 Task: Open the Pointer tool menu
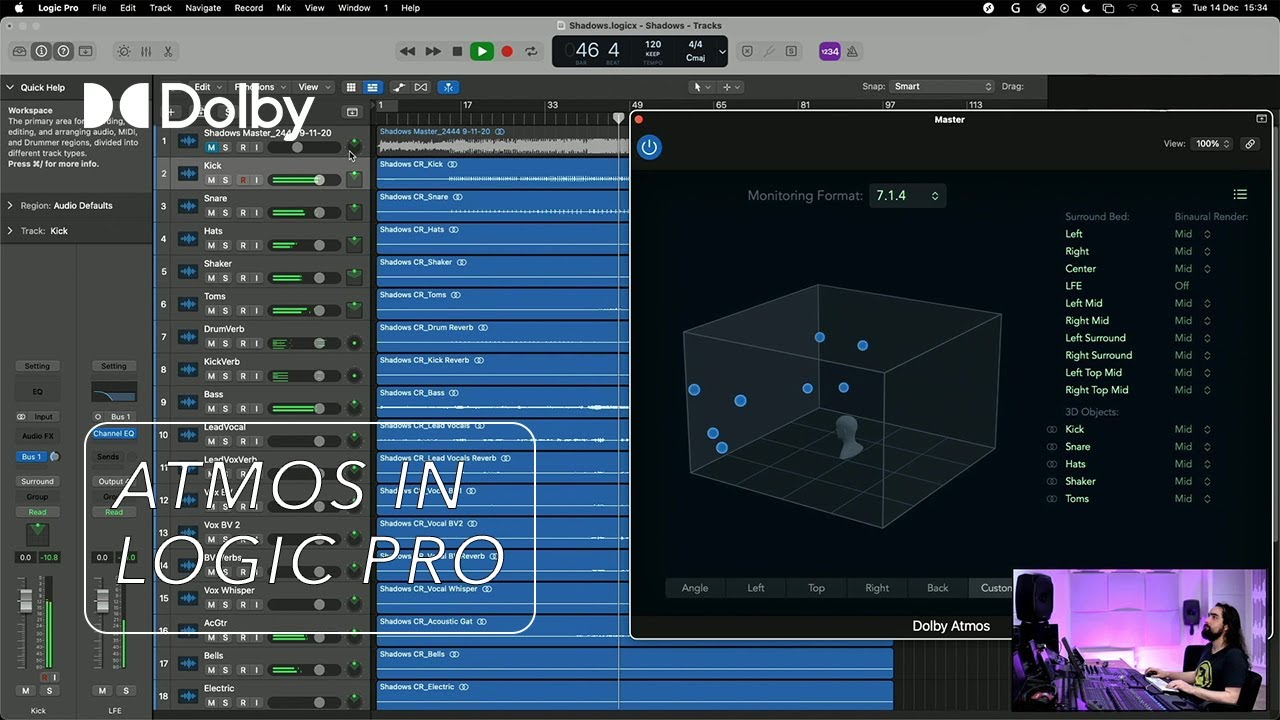701,87
